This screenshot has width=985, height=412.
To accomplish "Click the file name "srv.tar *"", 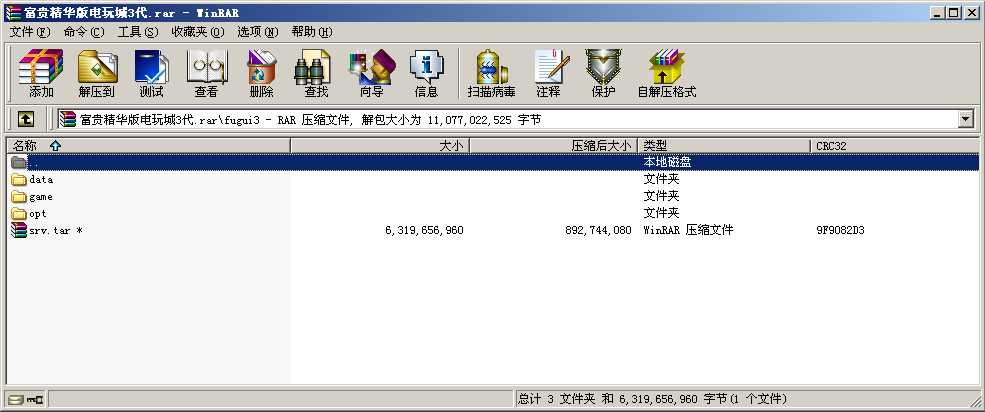I will (56, 230).
